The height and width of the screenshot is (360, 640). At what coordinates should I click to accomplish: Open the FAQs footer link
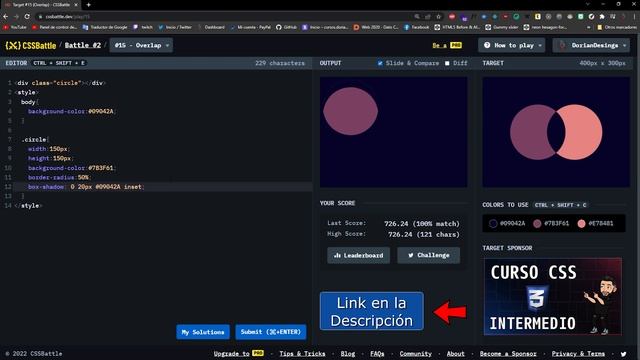[x=377, y=353]
